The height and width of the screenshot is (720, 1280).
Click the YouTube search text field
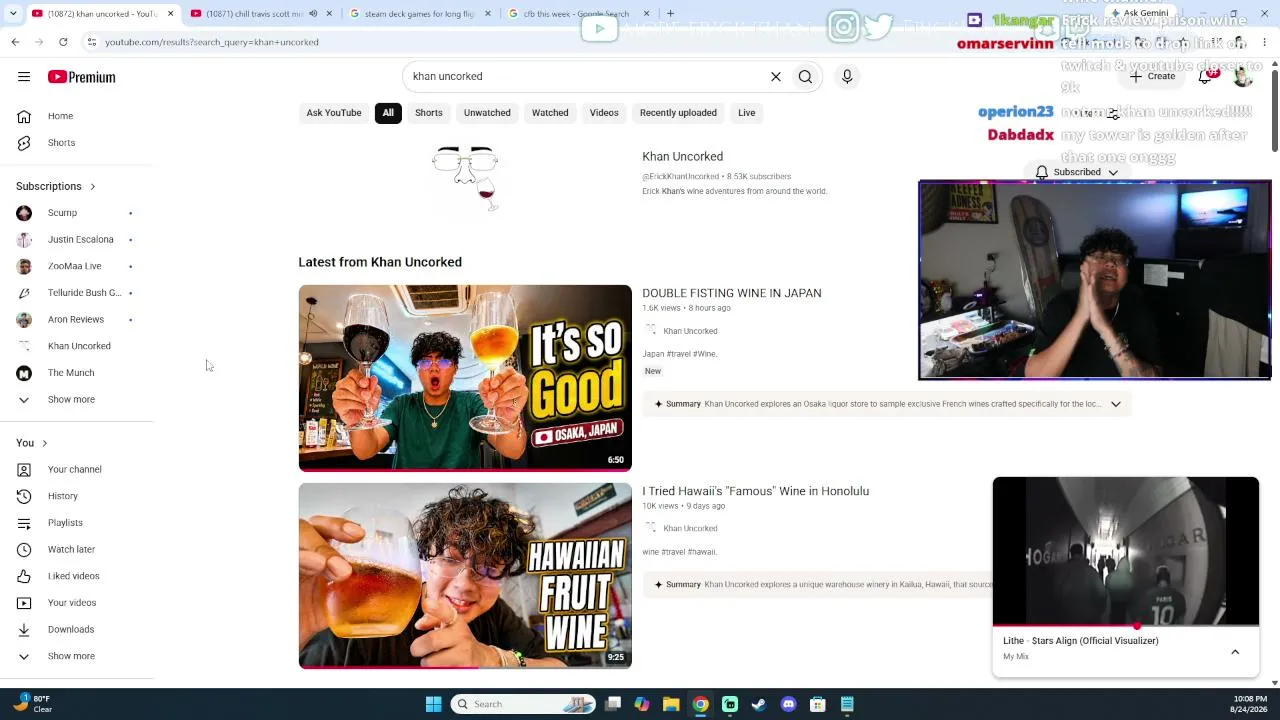click(585, 77)
